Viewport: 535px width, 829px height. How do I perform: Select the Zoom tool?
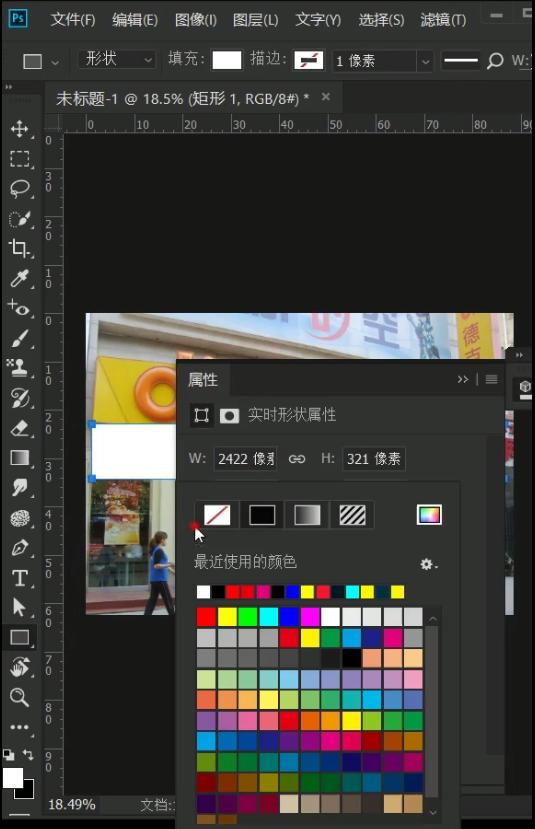pyautogui.click(x=20, y=697)
